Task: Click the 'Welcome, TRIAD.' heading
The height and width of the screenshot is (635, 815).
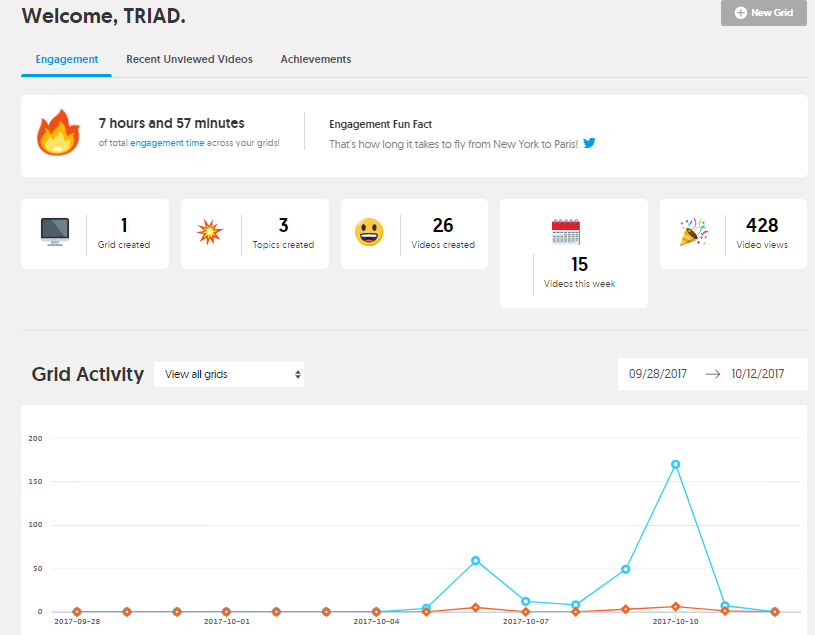Action: pos(103,16)
